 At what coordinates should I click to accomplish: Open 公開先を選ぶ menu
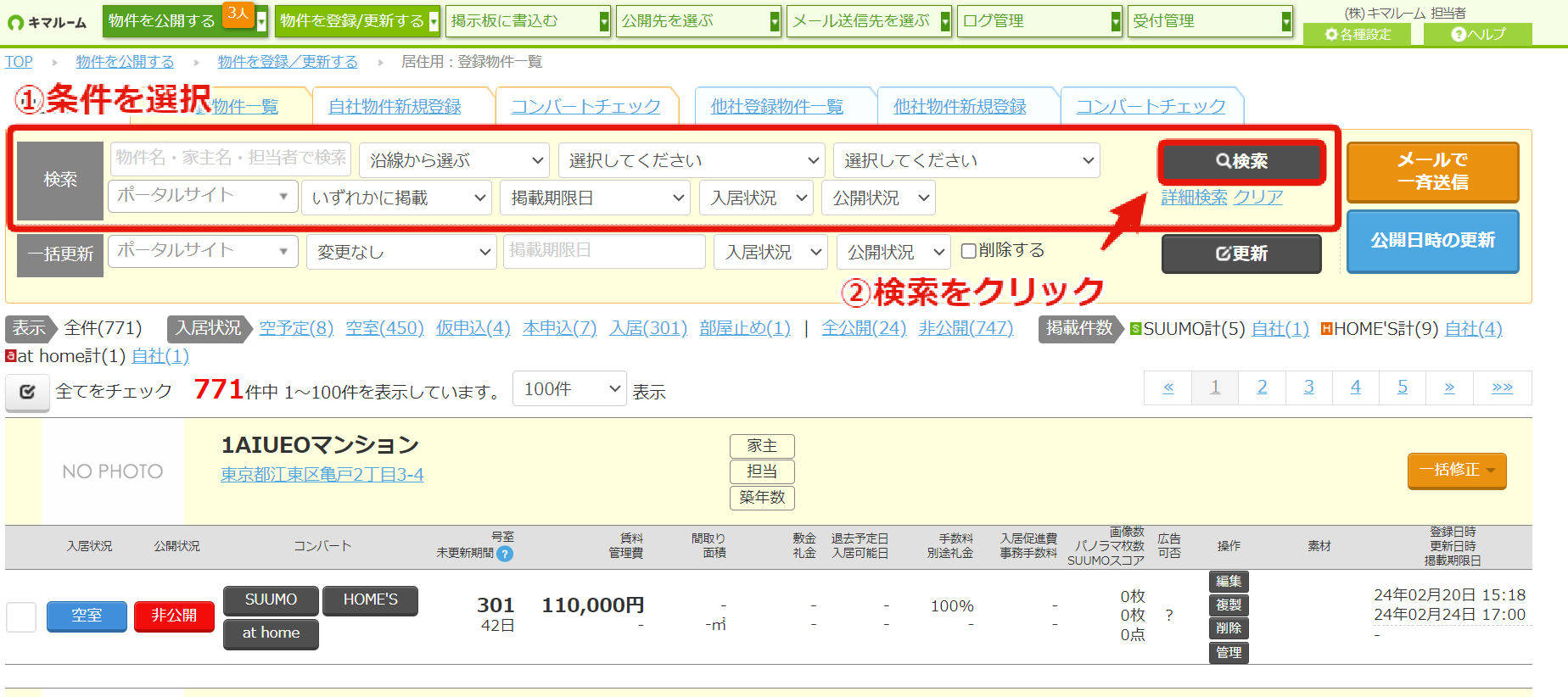pyautogui.click(x=698, y=21)
